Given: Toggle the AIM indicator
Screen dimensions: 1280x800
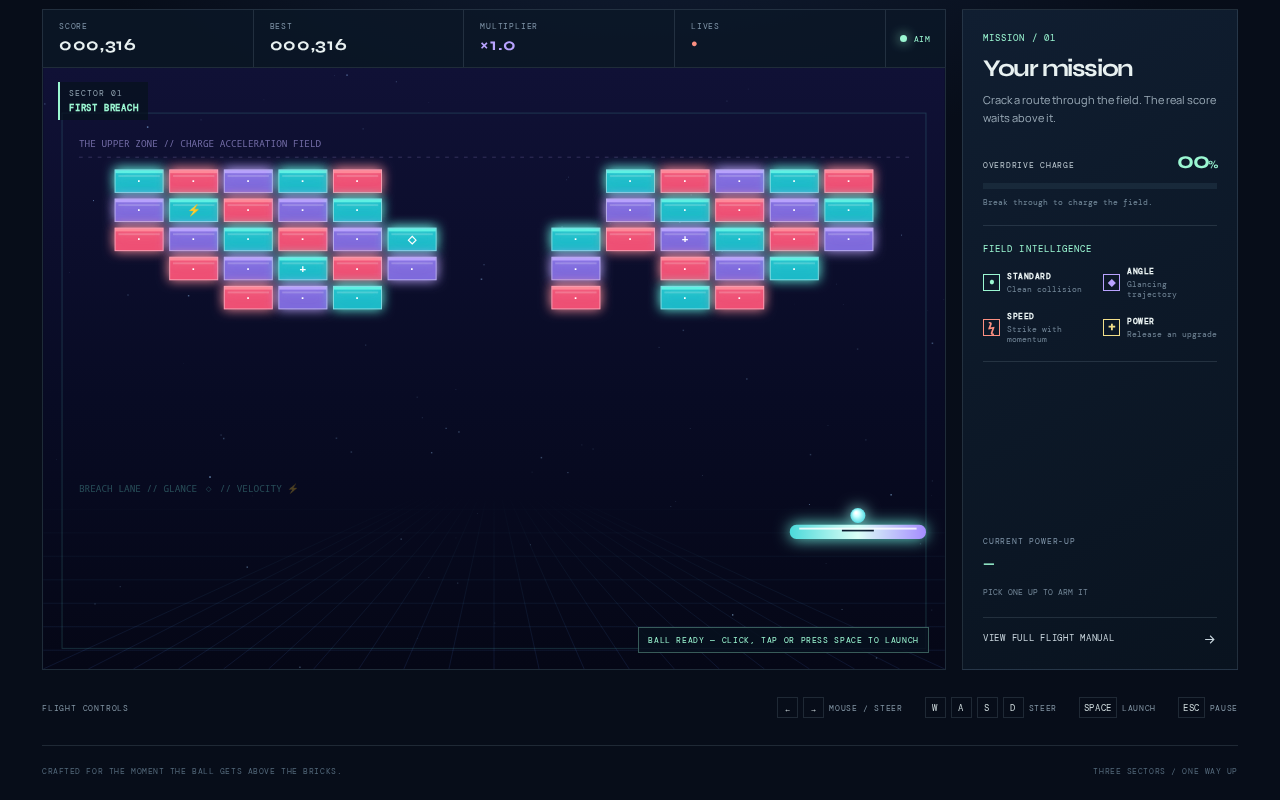Looking at the screenshot, I should click(x=915, y=39).
